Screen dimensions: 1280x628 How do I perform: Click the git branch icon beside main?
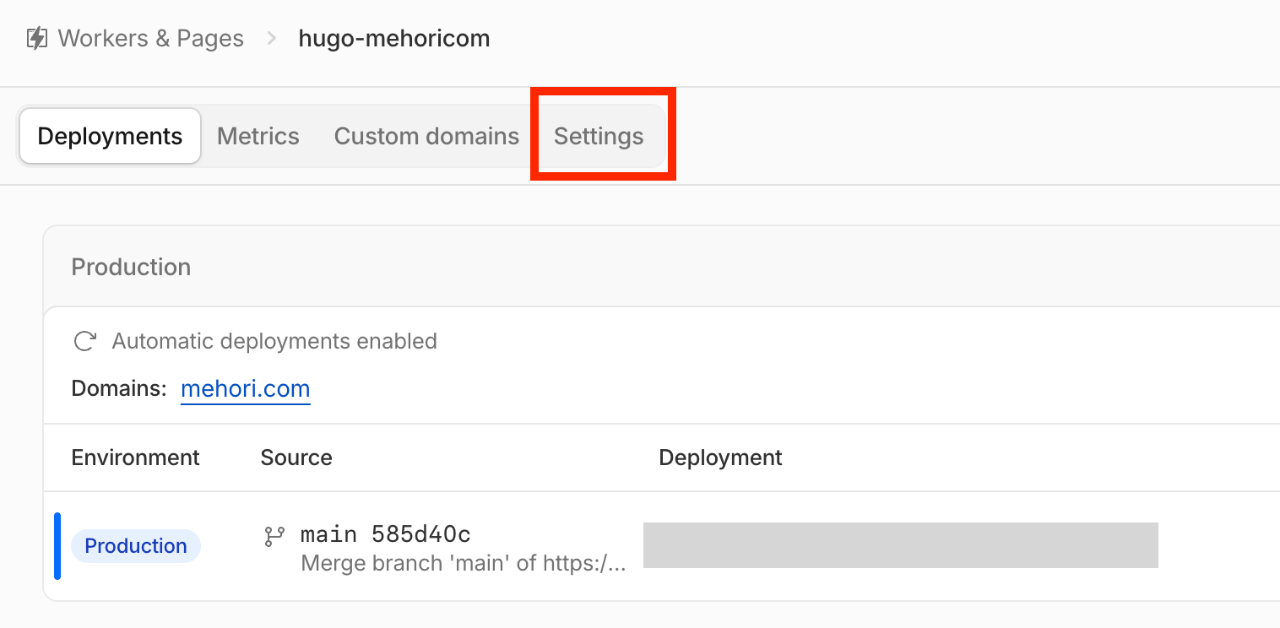pos(274,537)
